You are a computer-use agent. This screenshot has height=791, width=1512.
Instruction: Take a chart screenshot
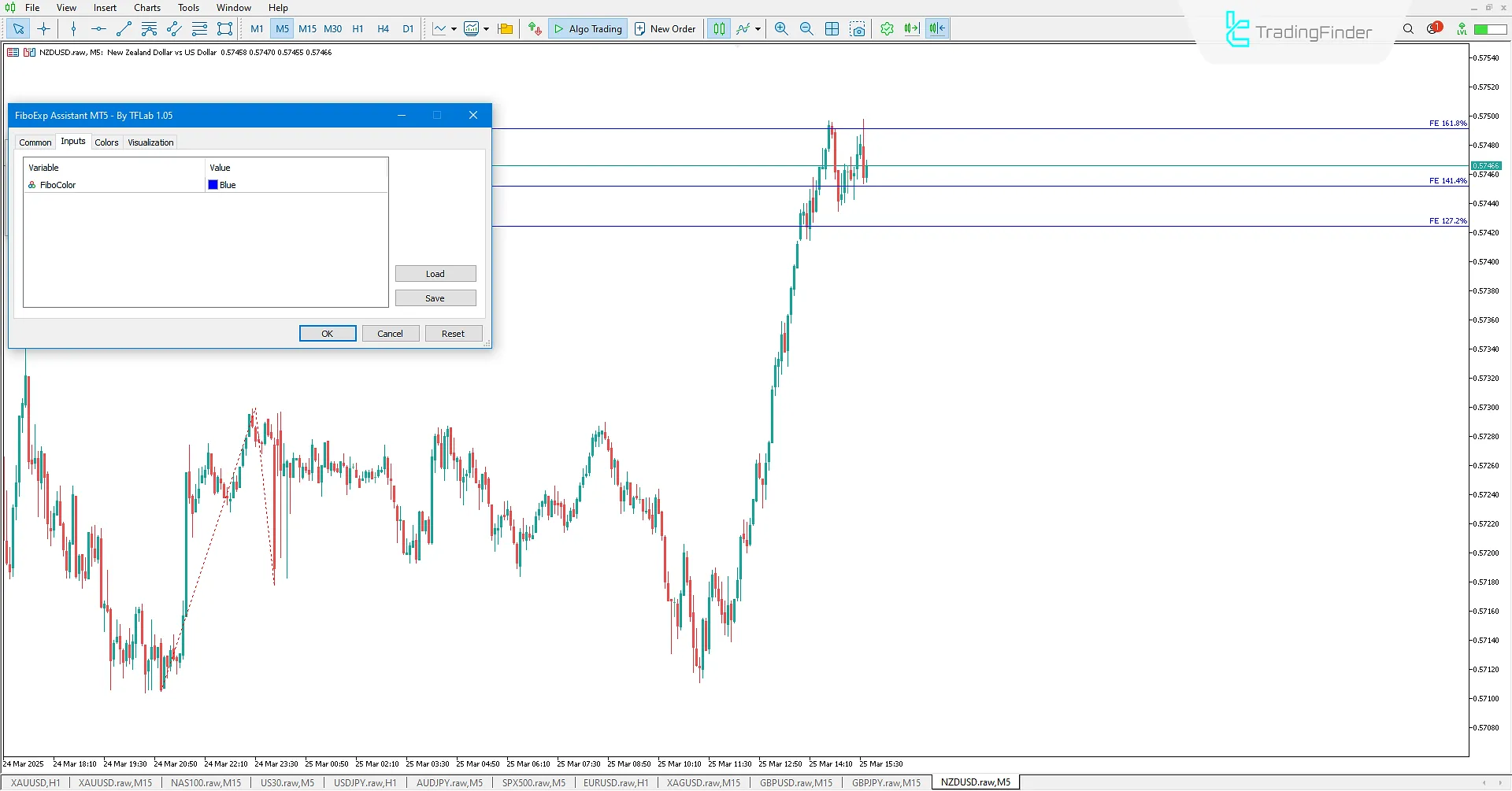point(858,28)
